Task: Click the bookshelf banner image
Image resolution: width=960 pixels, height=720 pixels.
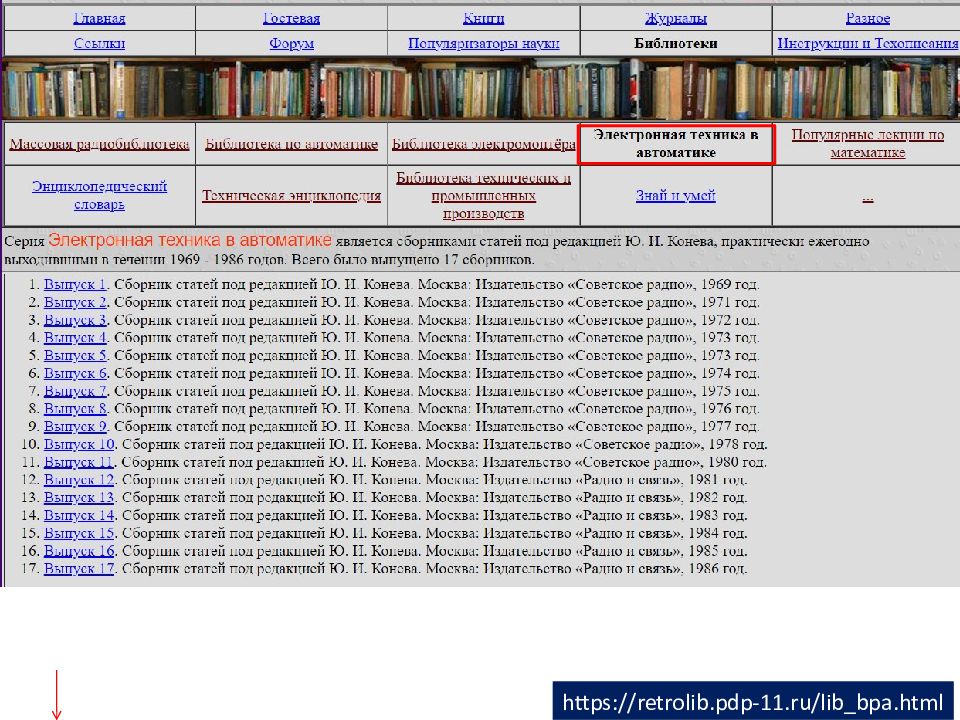Action: 480,88
